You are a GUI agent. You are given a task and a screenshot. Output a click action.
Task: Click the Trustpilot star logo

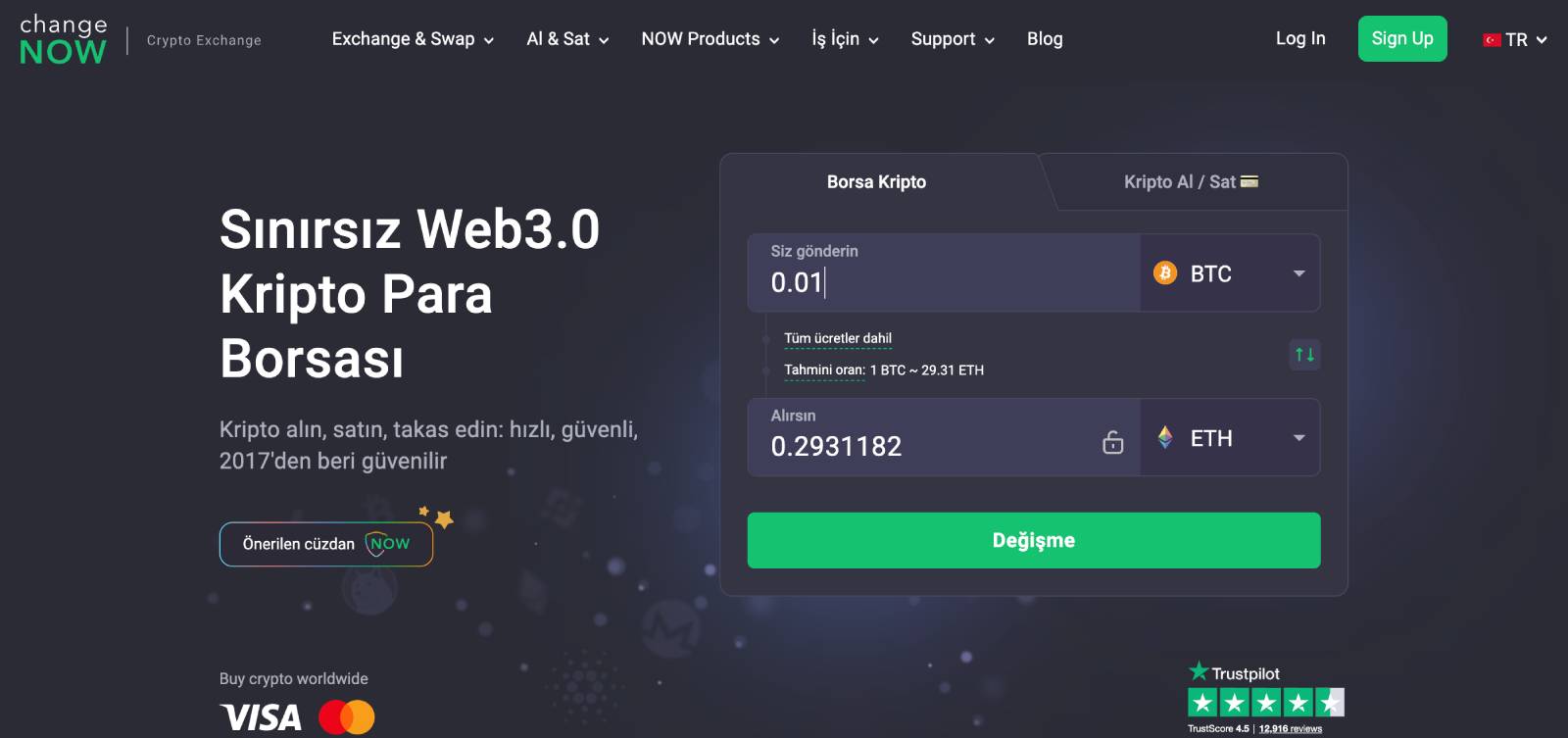click(1199, 671)
